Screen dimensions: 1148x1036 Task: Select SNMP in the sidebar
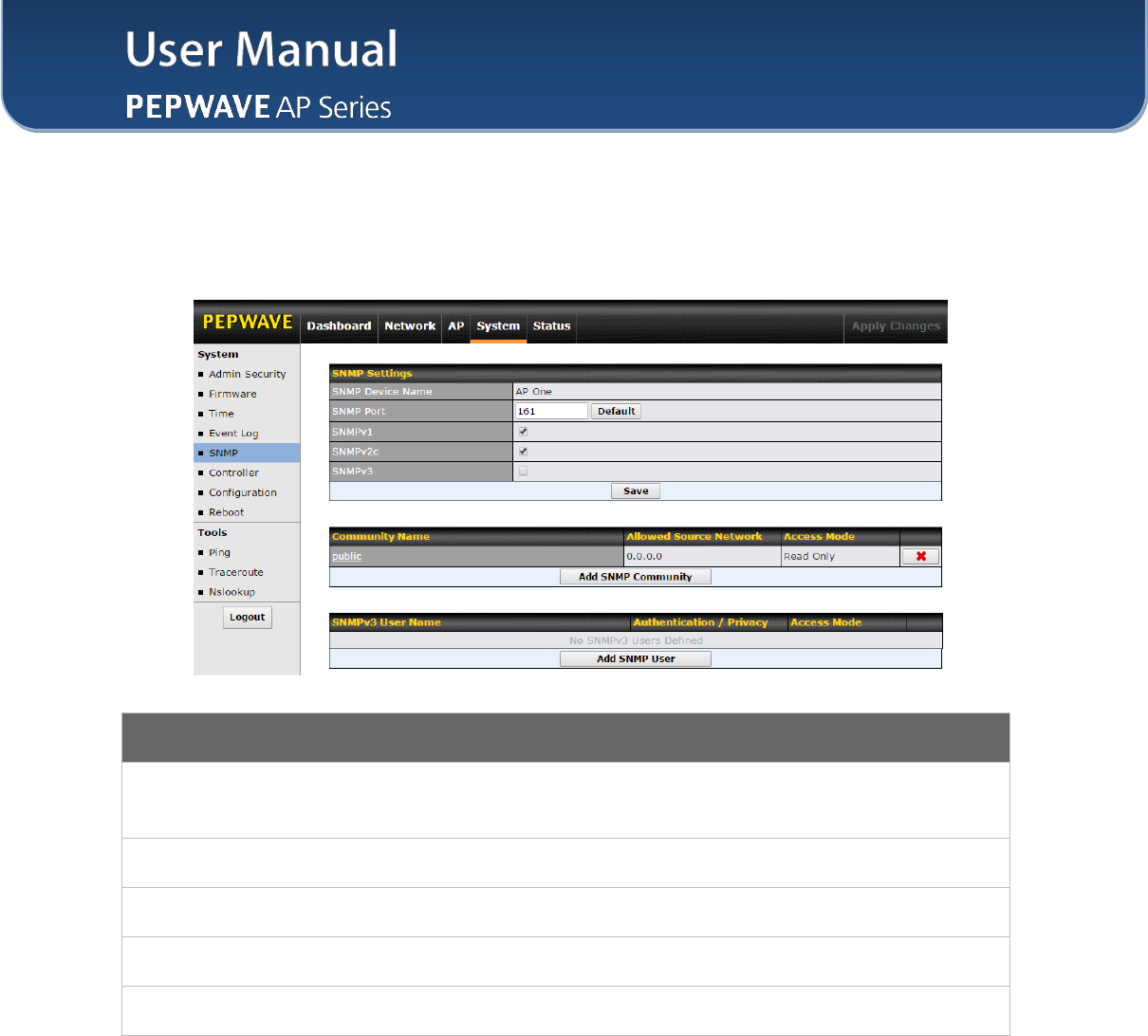247,453
